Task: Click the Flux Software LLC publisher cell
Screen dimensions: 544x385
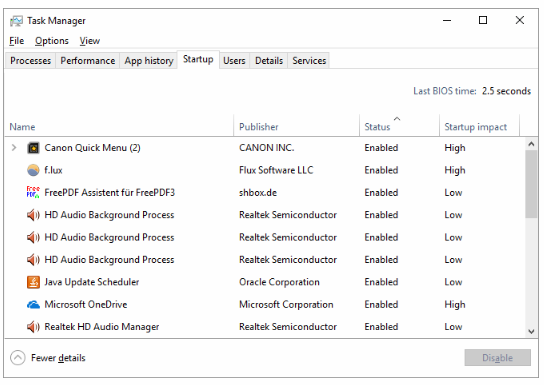Action: coord(276,170)
